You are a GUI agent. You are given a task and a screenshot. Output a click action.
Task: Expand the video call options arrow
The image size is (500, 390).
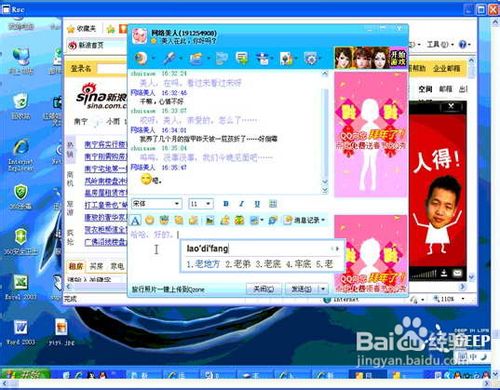pos(153,59)
